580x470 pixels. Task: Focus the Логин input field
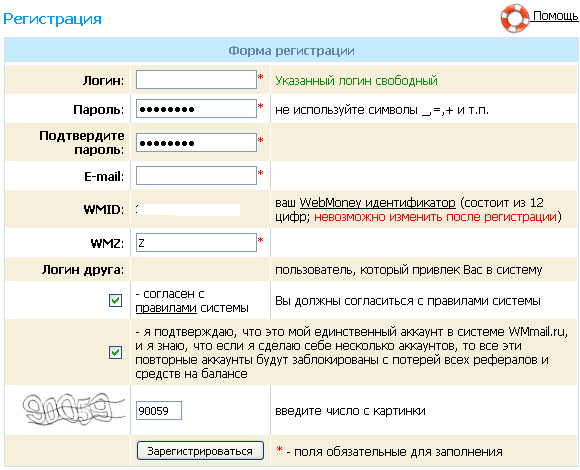(196, 80)
